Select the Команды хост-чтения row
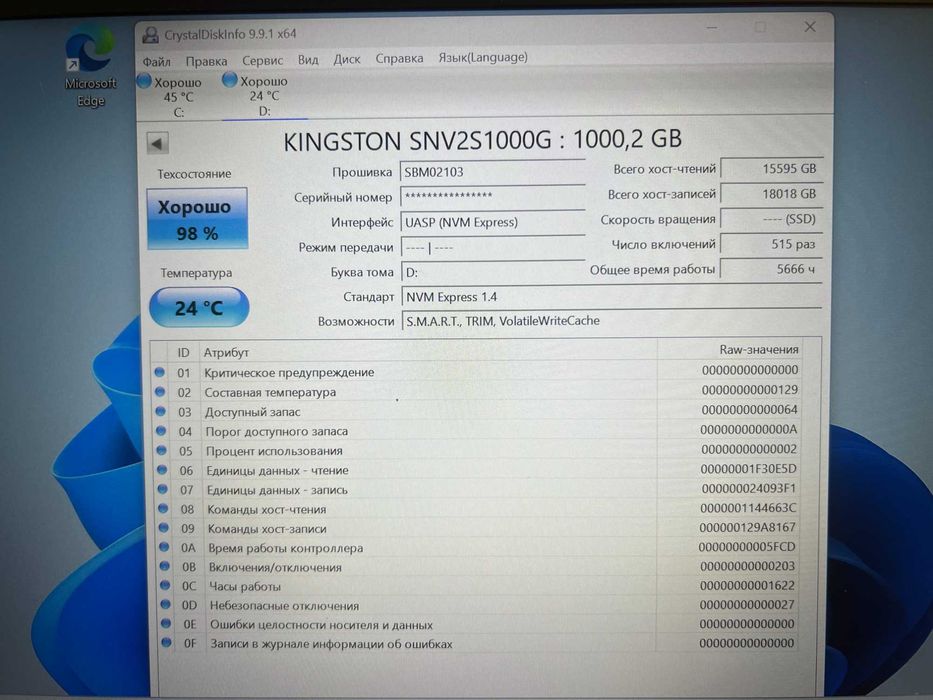Image resolution: width=933 pixels, height=700 pixels. pos(476,509)
